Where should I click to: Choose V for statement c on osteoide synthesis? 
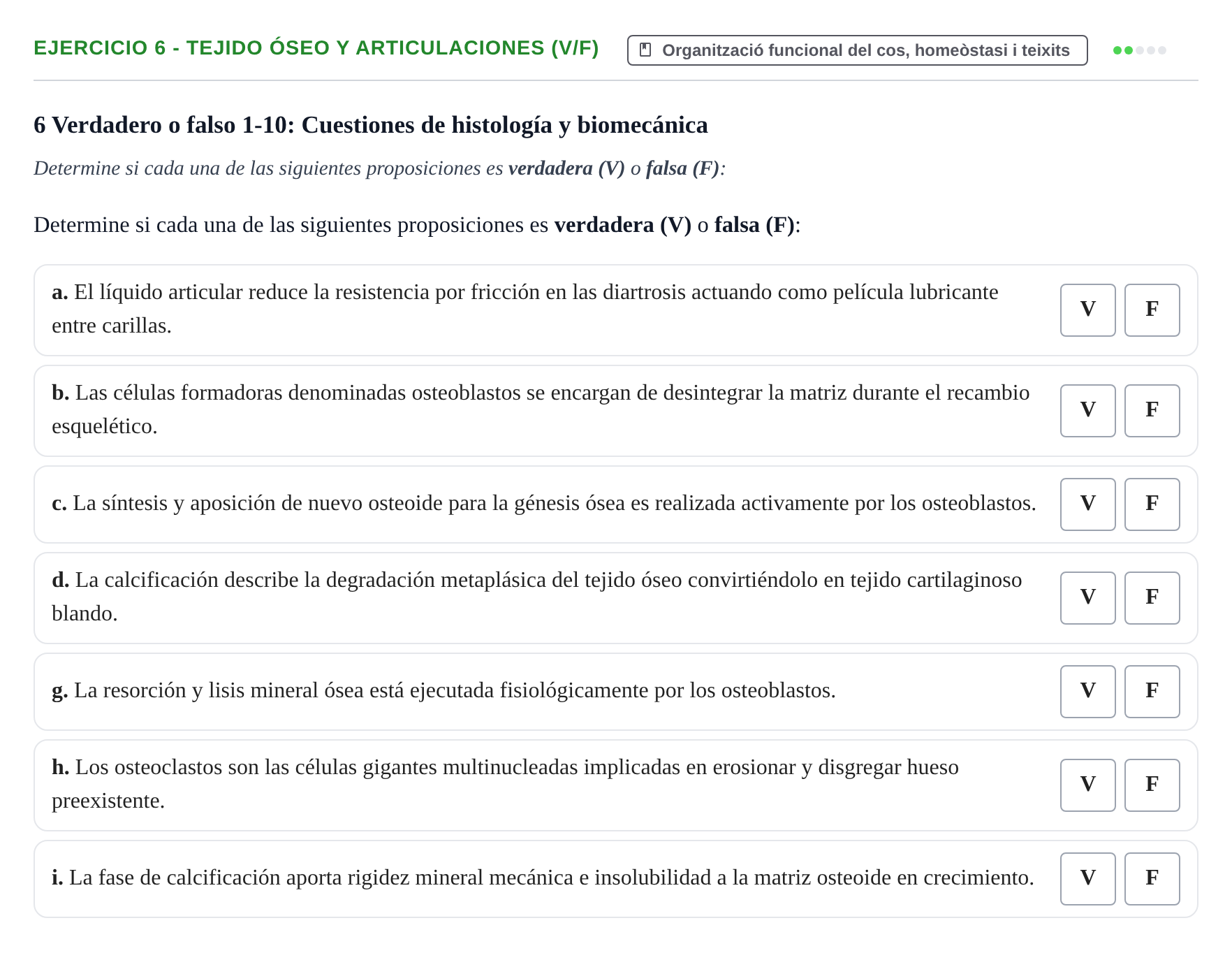[1087, 504]
